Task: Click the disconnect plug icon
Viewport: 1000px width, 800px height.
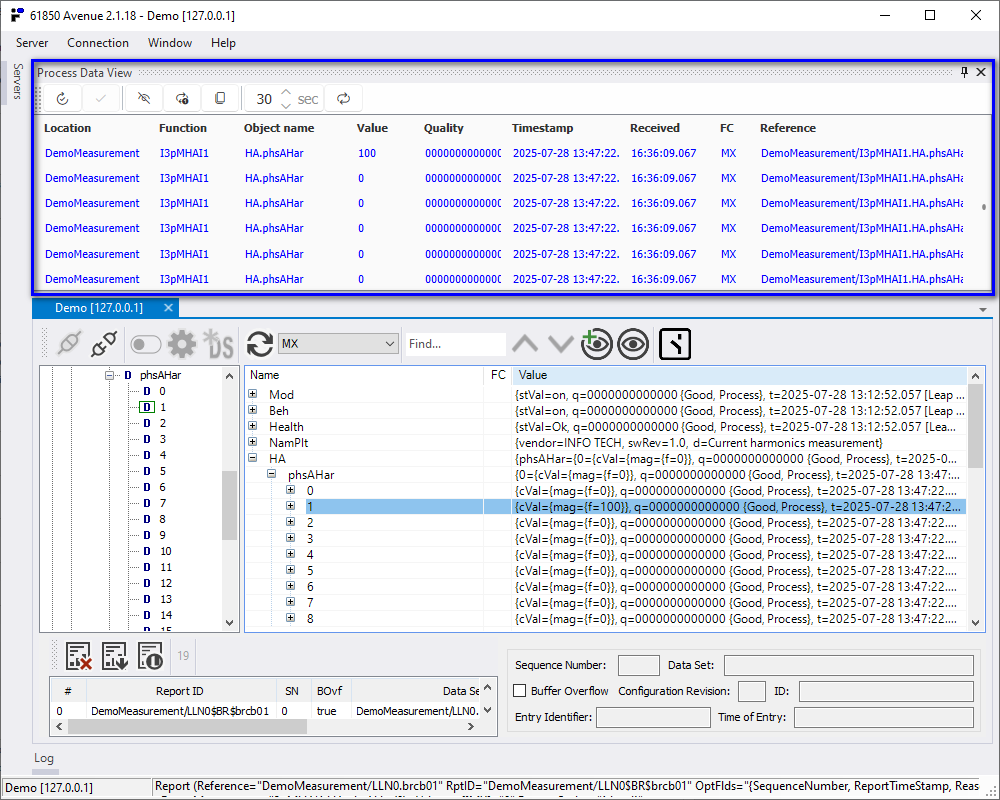Action: pyautogui.click(x=103, y=344)
